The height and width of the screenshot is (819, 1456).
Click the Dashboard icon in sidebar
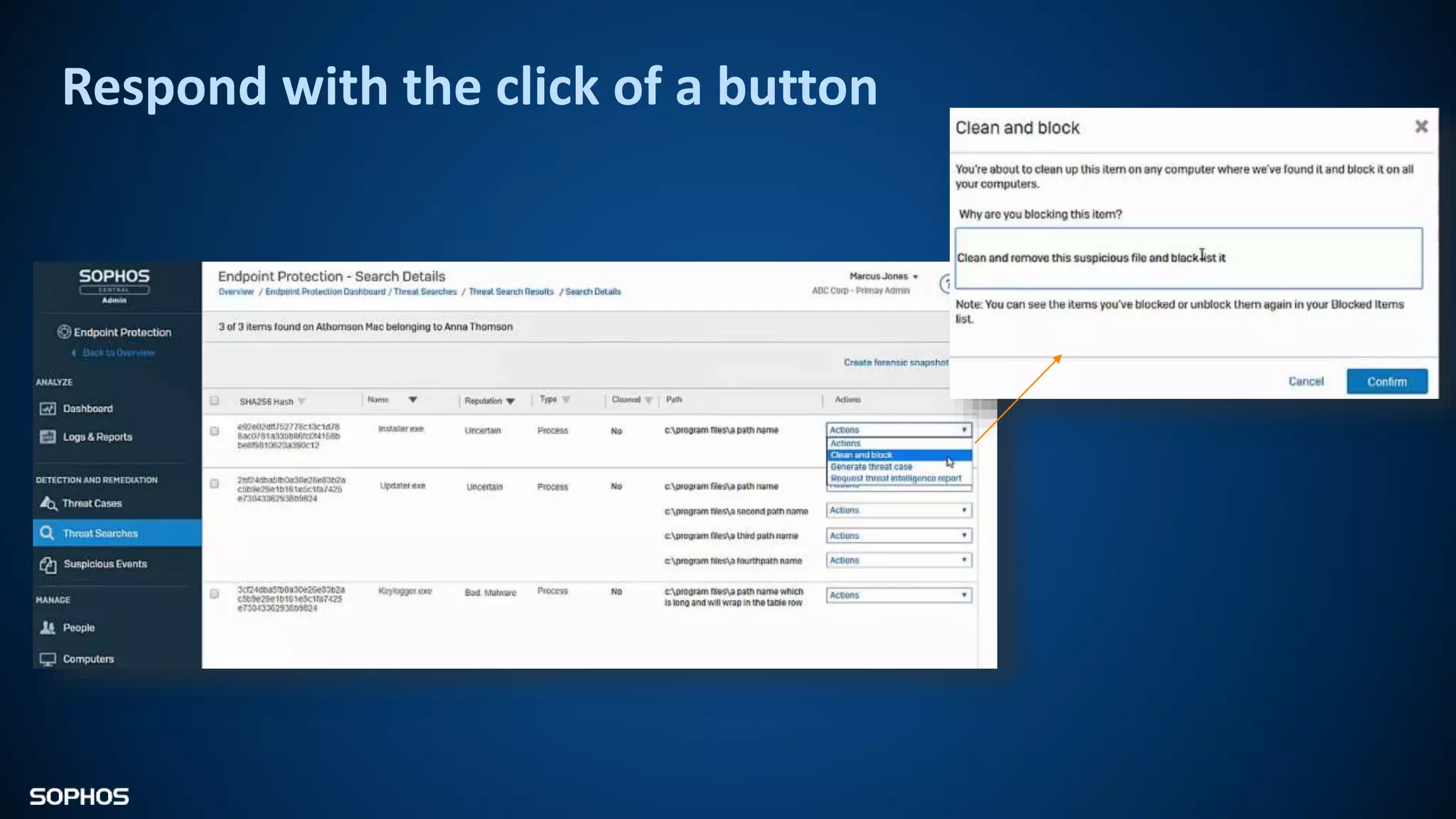[48, 409]
